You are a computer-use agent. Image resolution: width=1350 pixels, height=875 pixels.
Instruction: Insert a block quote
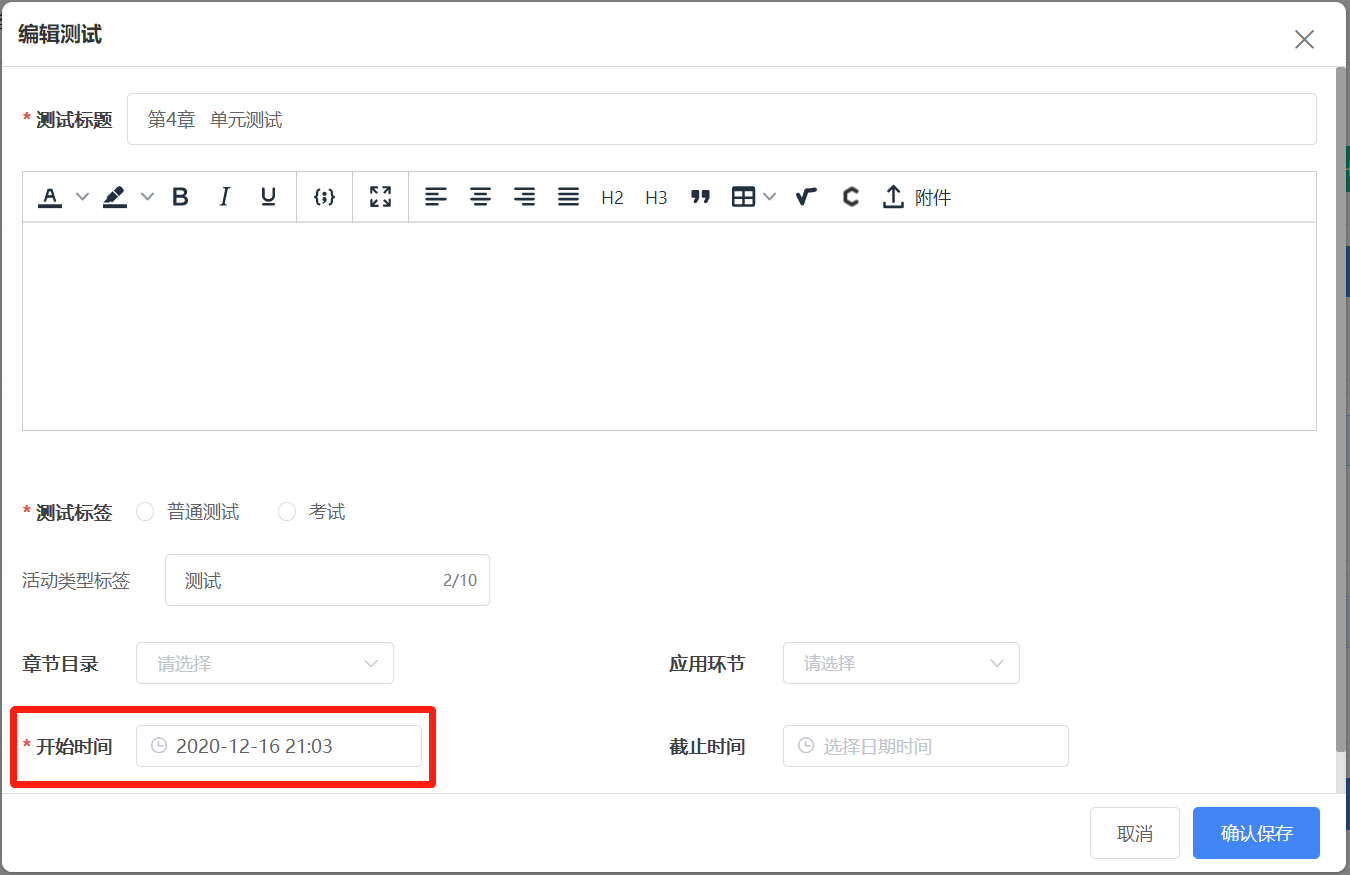coord(700,197)
